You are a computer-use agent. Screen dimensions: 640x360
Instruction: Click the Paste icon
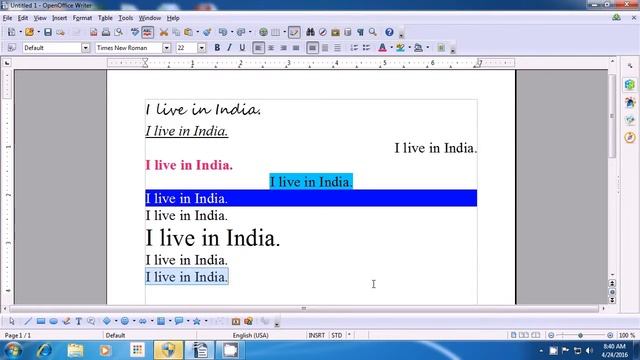pos(188,32)
